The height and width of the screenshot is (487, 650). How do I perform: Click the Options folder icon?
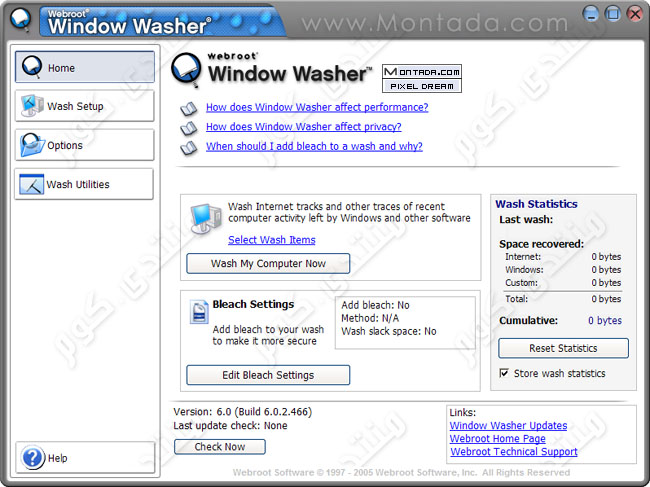click(x=32, y=145)
